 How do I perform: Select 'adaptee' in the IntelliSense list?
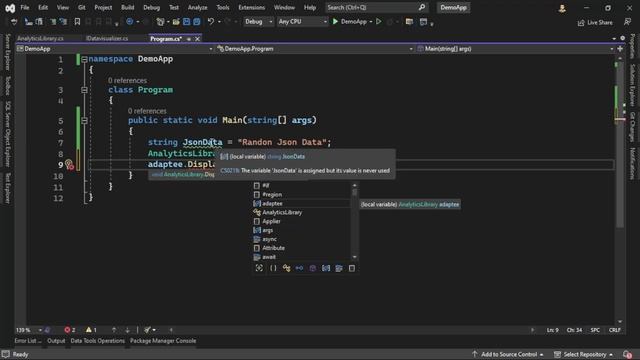(302, 203)
